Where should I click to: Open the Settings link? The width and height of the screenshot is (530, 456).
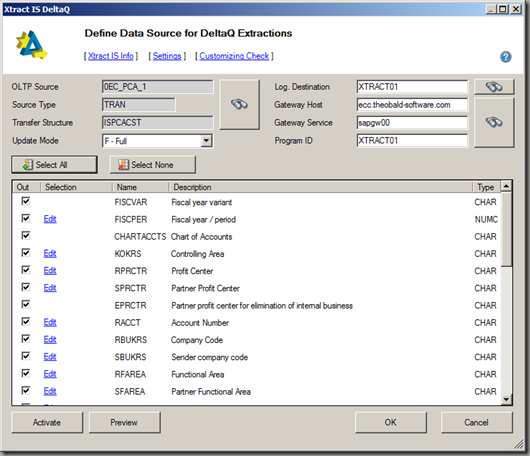click(x=167, y=56)
